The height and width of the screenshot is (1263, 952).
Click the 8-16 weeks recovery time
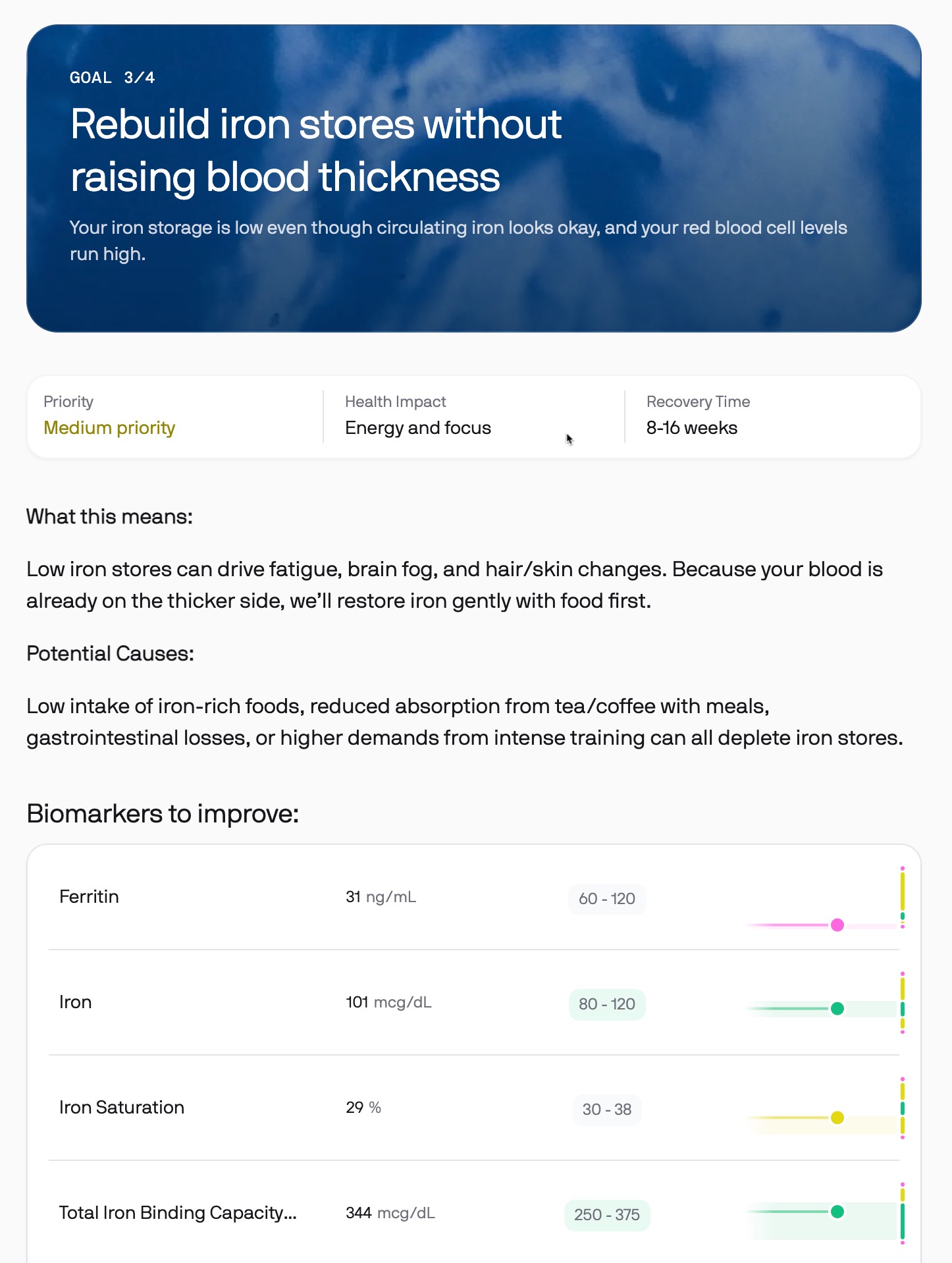click(691, 428)
